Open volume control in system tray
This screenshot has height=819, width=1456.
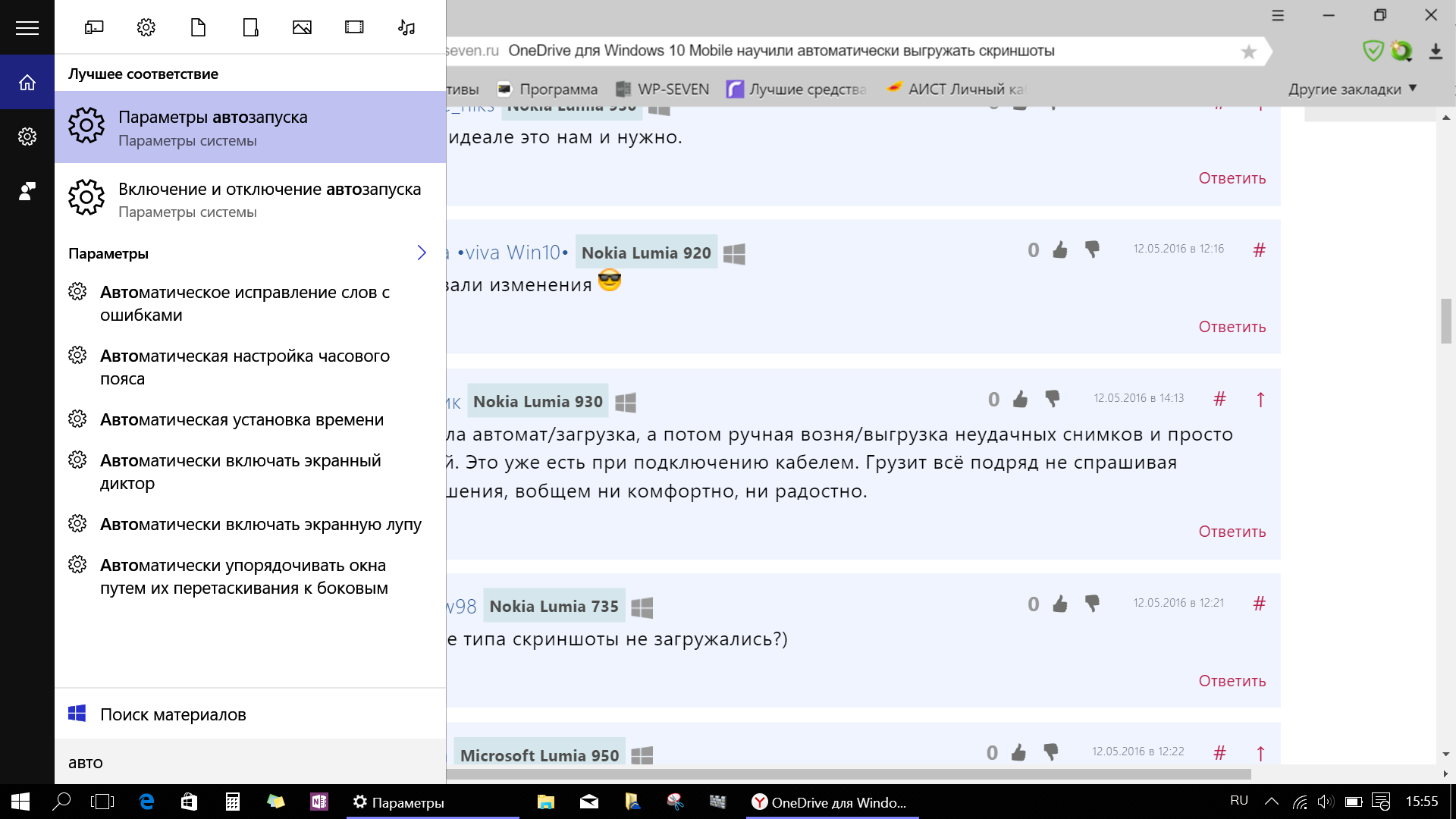coord(1326,802)
